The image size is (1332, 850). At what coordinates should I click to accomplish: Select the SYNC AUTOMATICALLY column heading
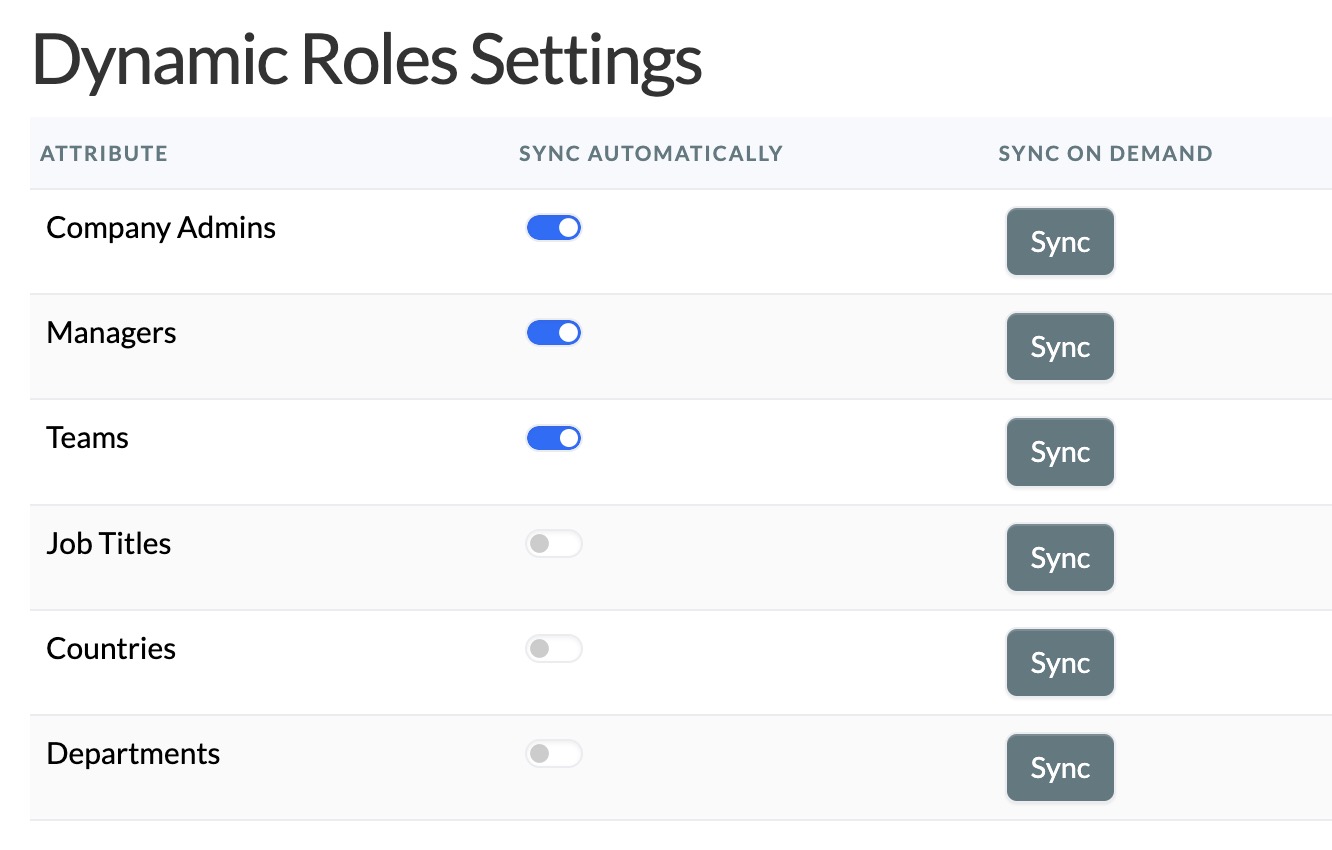pyautogui.click(x=650, y=153)
